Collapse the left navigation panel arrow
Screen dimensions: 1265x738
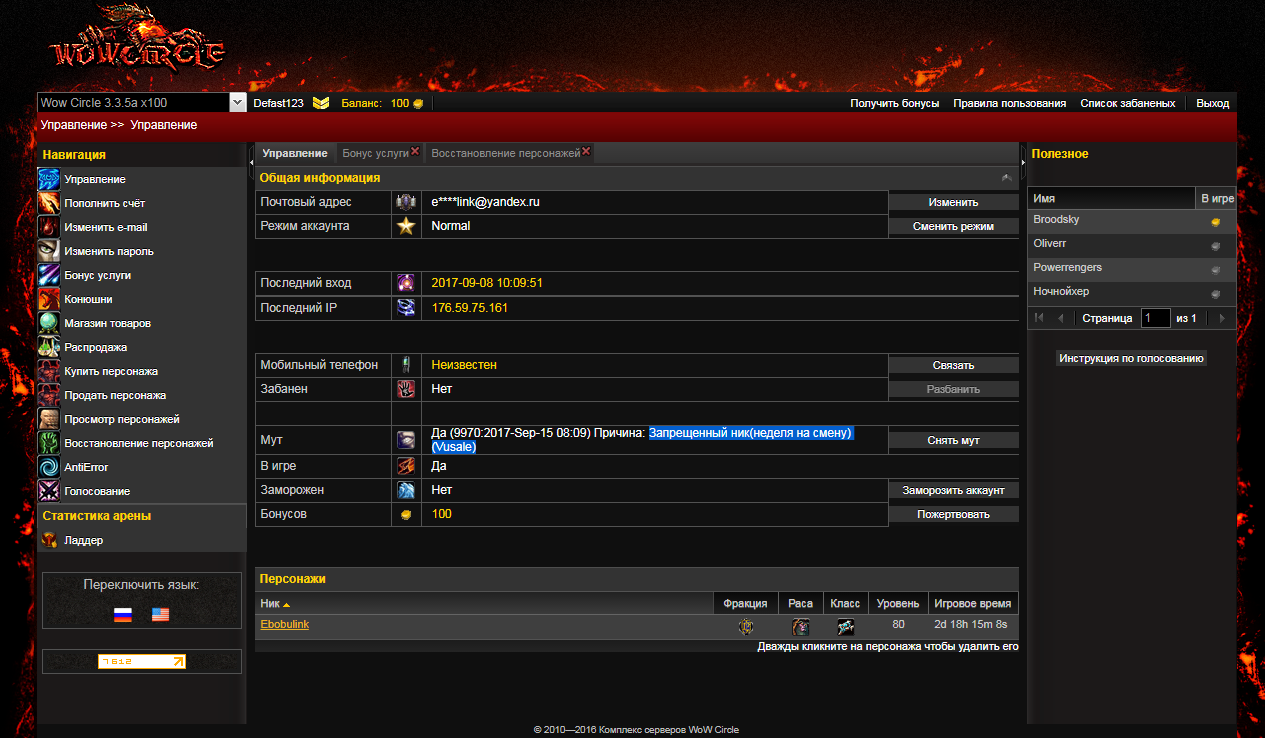(250, 159)
